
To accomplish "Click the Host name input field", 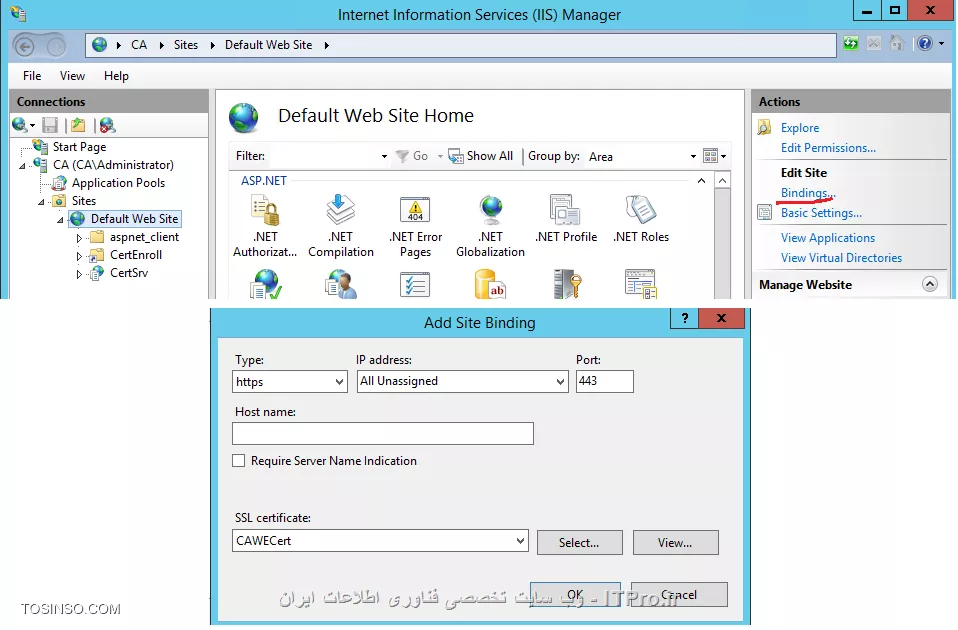I will click(382, 433).
